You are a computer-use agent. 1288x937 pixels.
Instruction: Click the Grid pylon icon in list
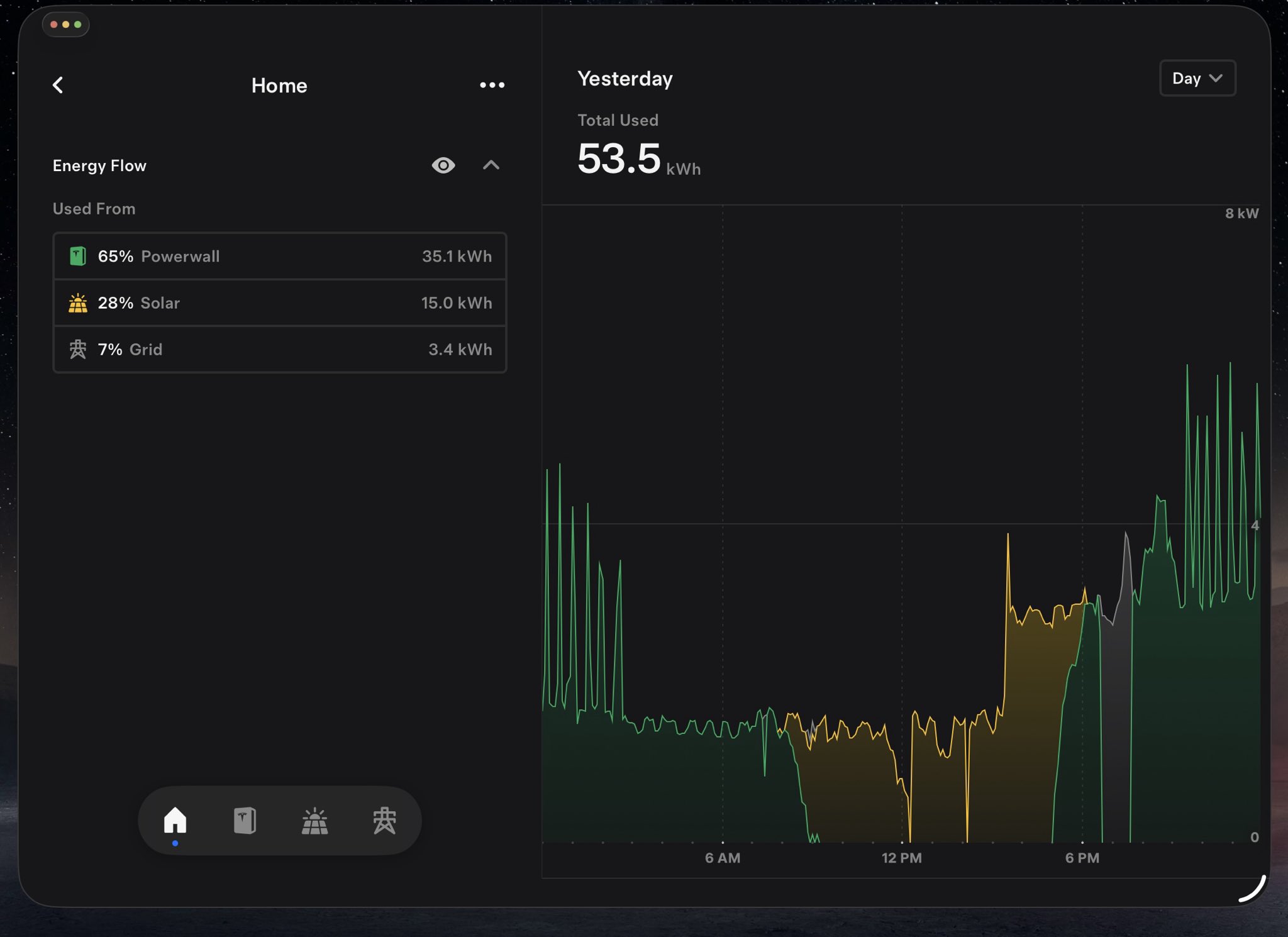pyautogui.click(x=77, y=349)
